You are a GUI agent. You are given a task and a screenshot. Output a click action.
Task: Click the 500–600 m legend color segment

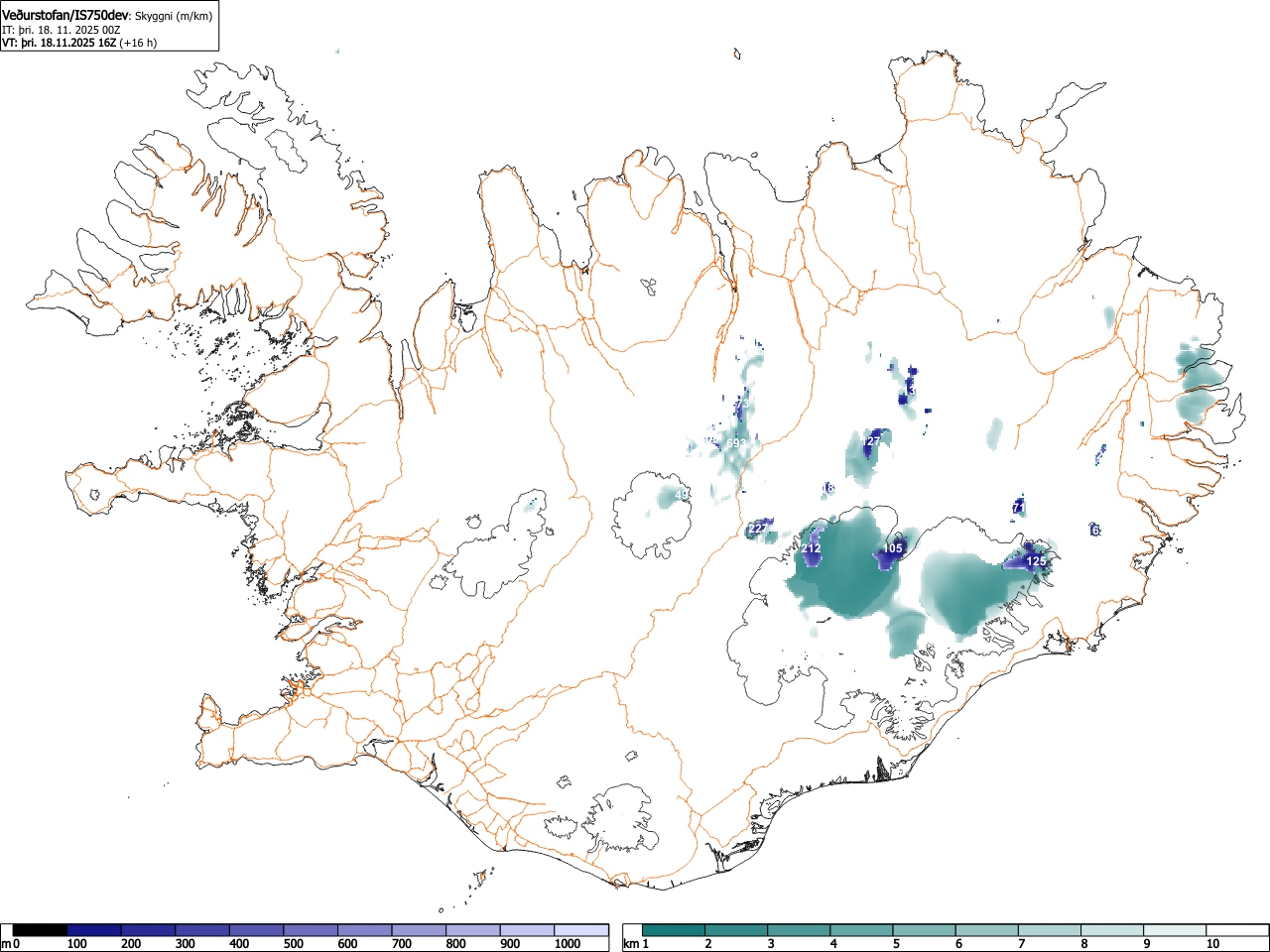[x=310, y=930]
